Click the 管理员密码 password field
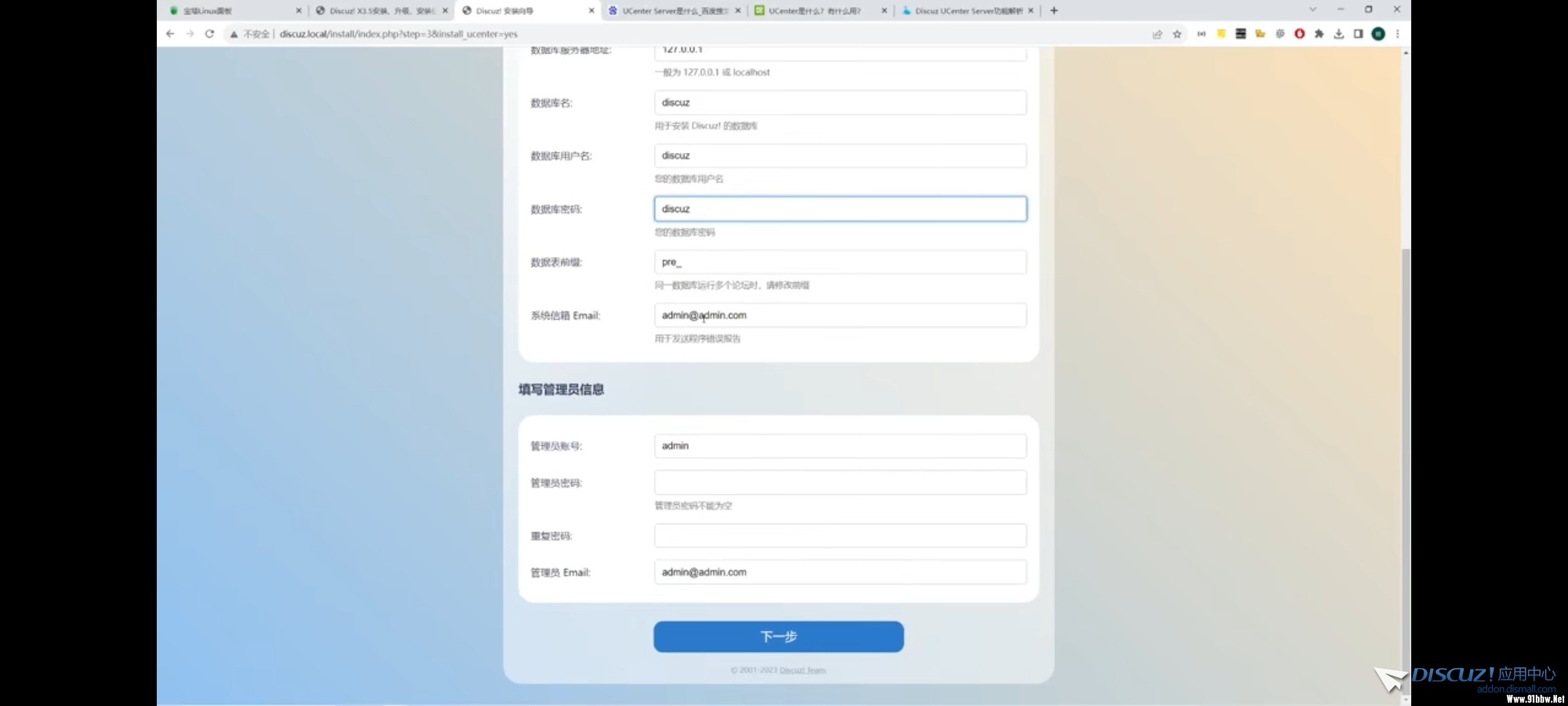This screenshot has width=1568, height=706. click(x=840, y=482)
